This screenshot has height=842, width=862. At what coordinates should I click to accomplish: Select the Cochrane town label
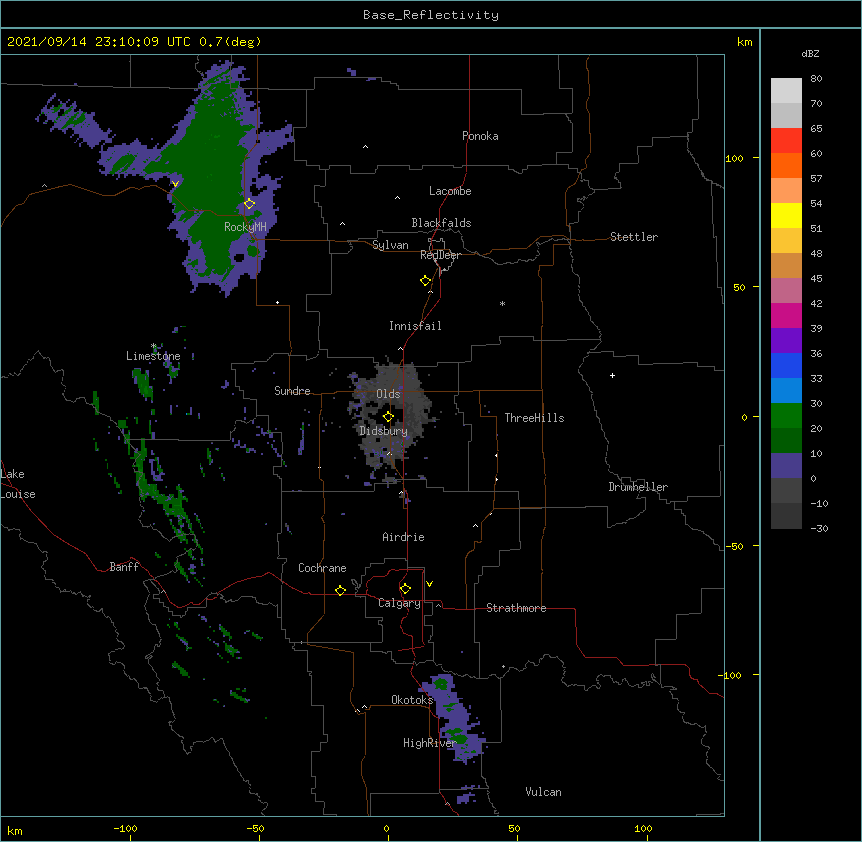(322, 568)
